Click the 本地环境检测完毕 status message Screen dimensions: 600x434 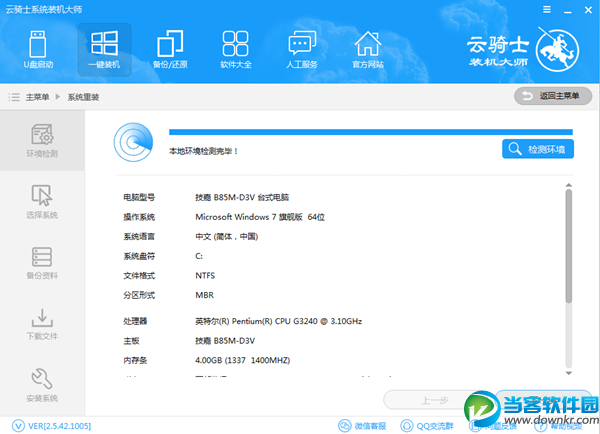pos(204,151)
